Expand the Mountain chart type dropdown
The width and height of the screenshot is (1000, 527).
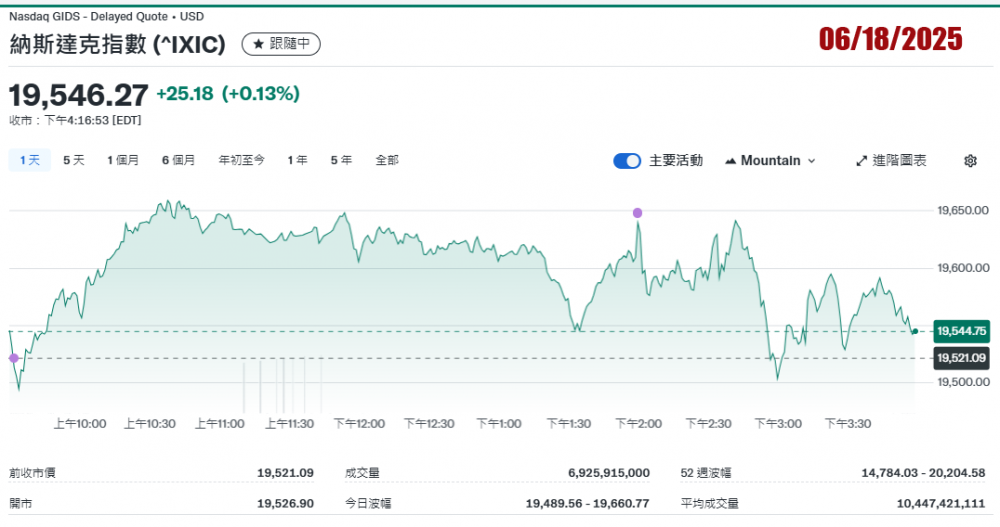pyautogui.click(x=811, y=161)
